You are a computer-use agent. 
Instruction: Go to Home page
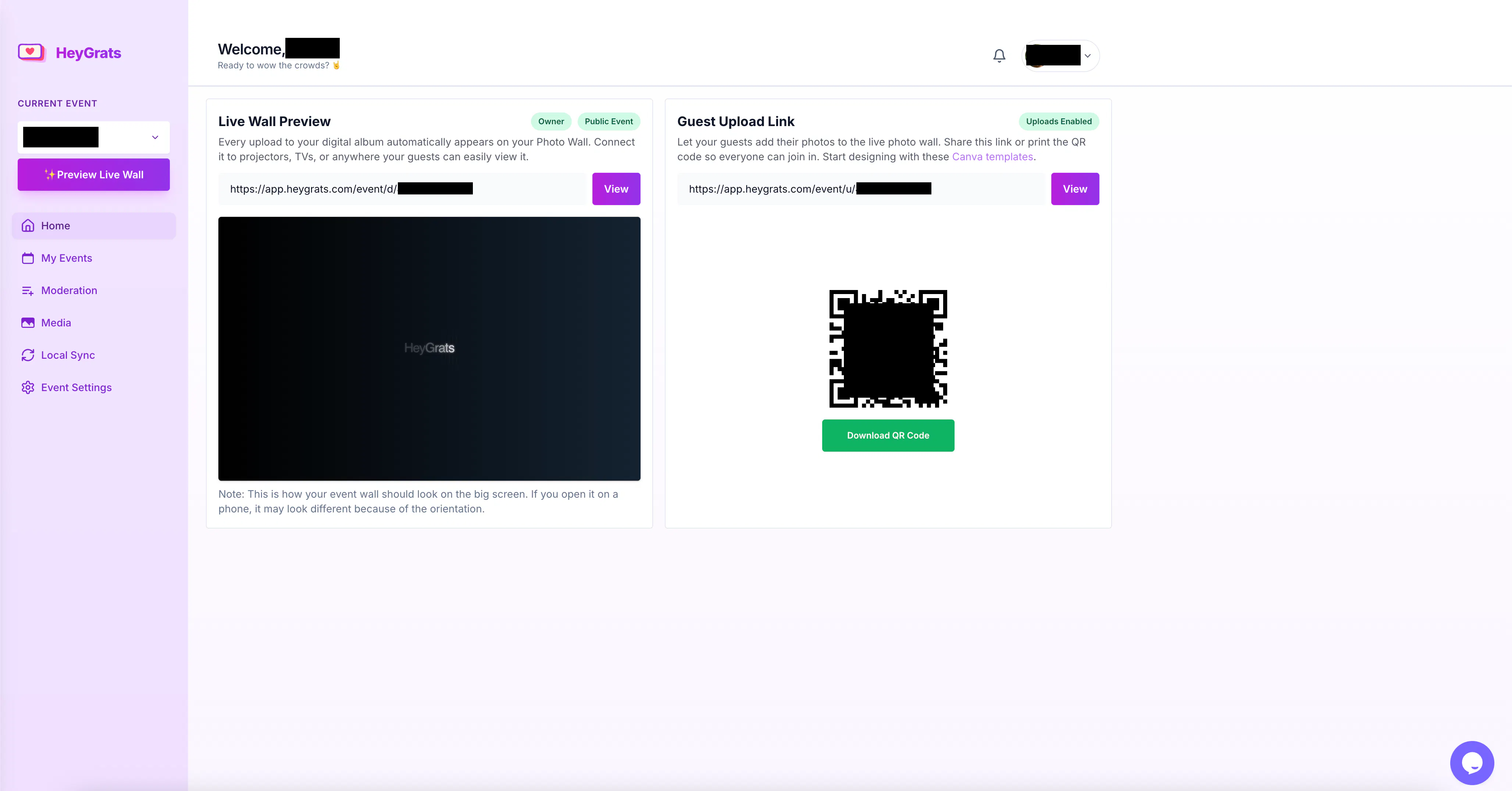[93, 225]
